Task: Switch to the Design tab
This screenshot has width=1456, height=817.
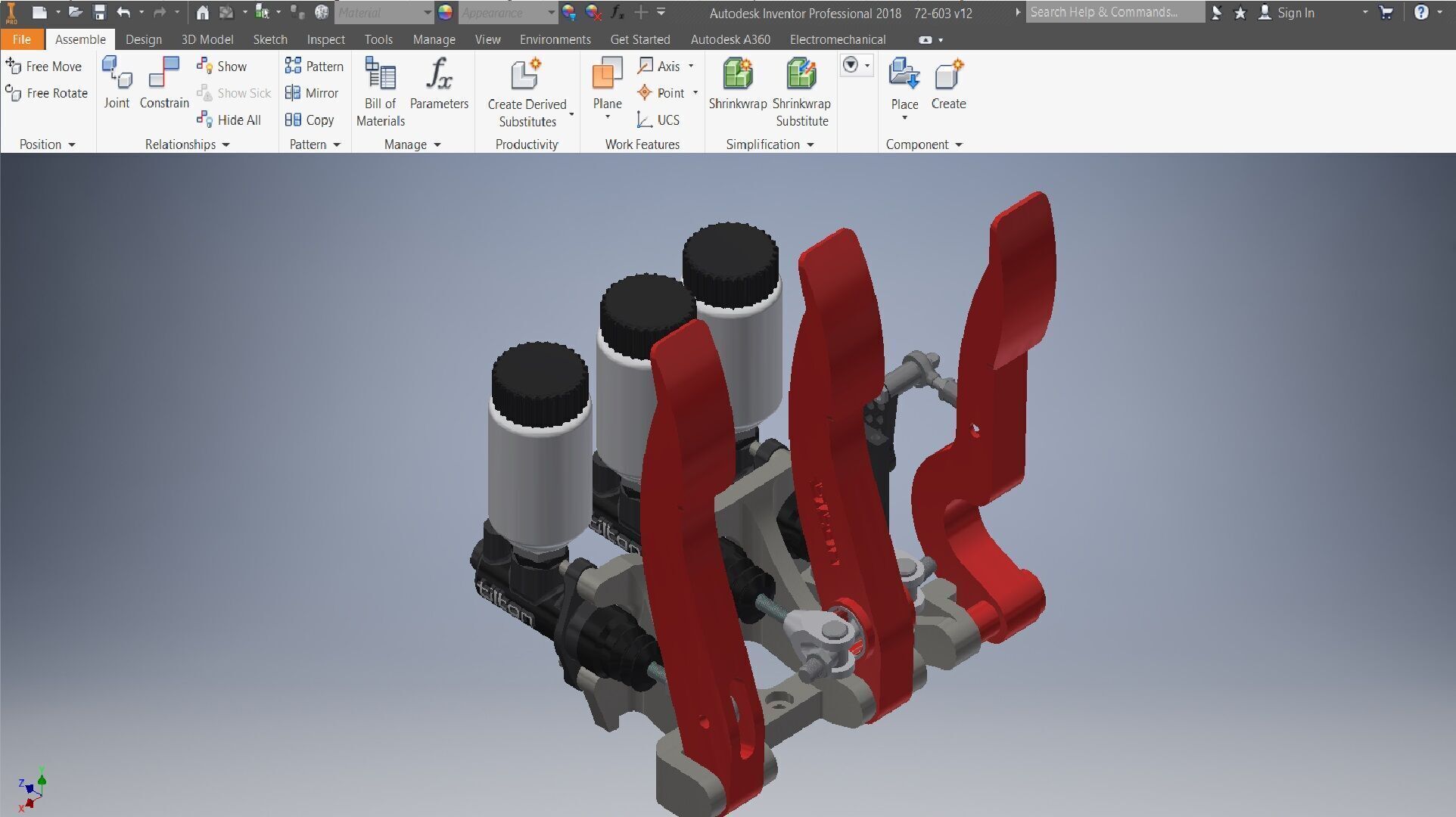Action: pos(144,39)
